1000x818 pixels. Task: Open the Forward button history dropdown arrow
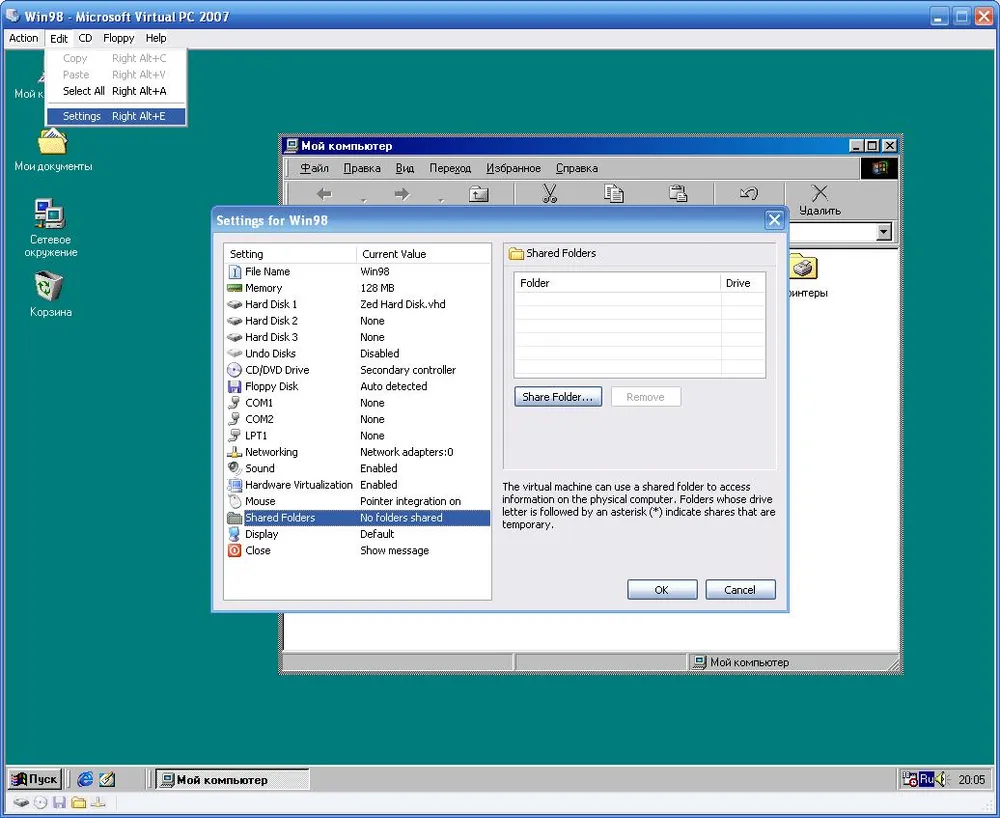pyautogui.click(x=441, y=201)
